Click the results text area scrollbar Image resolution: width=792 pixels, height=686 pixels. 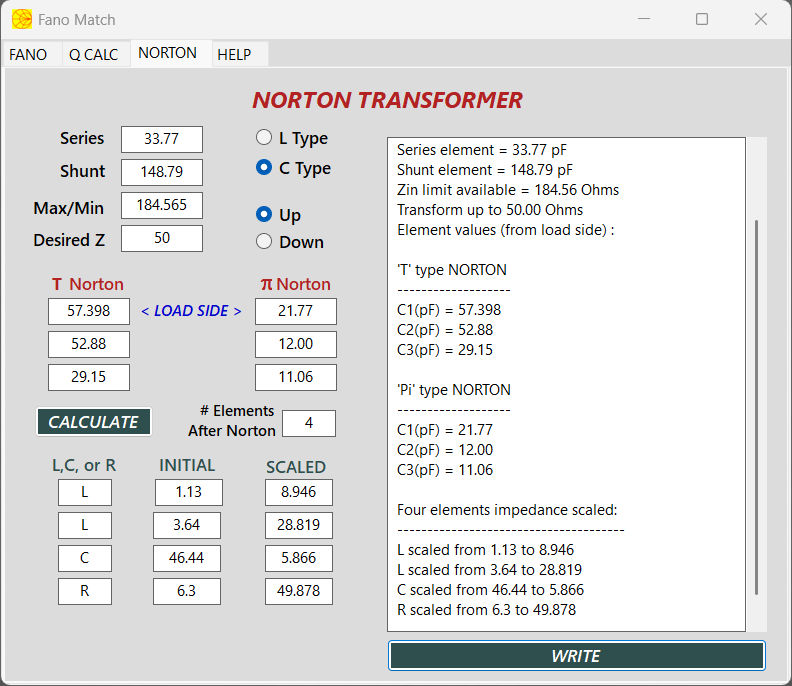[756, 400]
